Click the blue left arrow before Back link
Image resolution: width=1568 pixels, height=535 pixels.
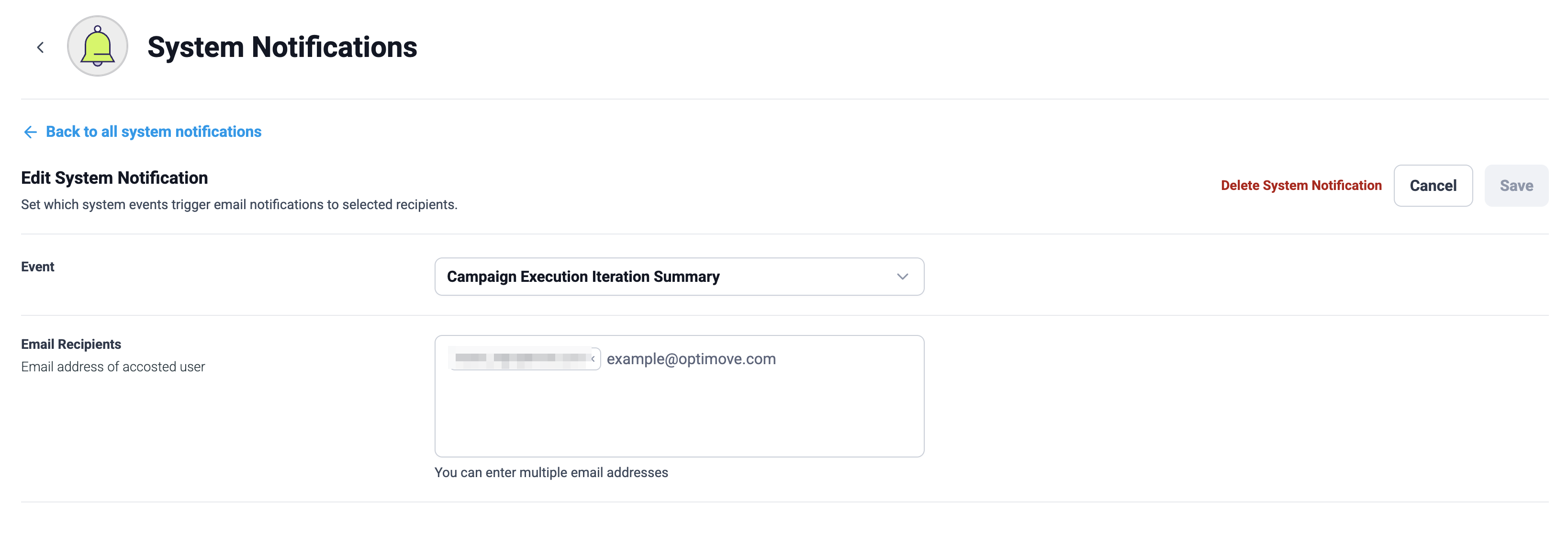(31, 132)
